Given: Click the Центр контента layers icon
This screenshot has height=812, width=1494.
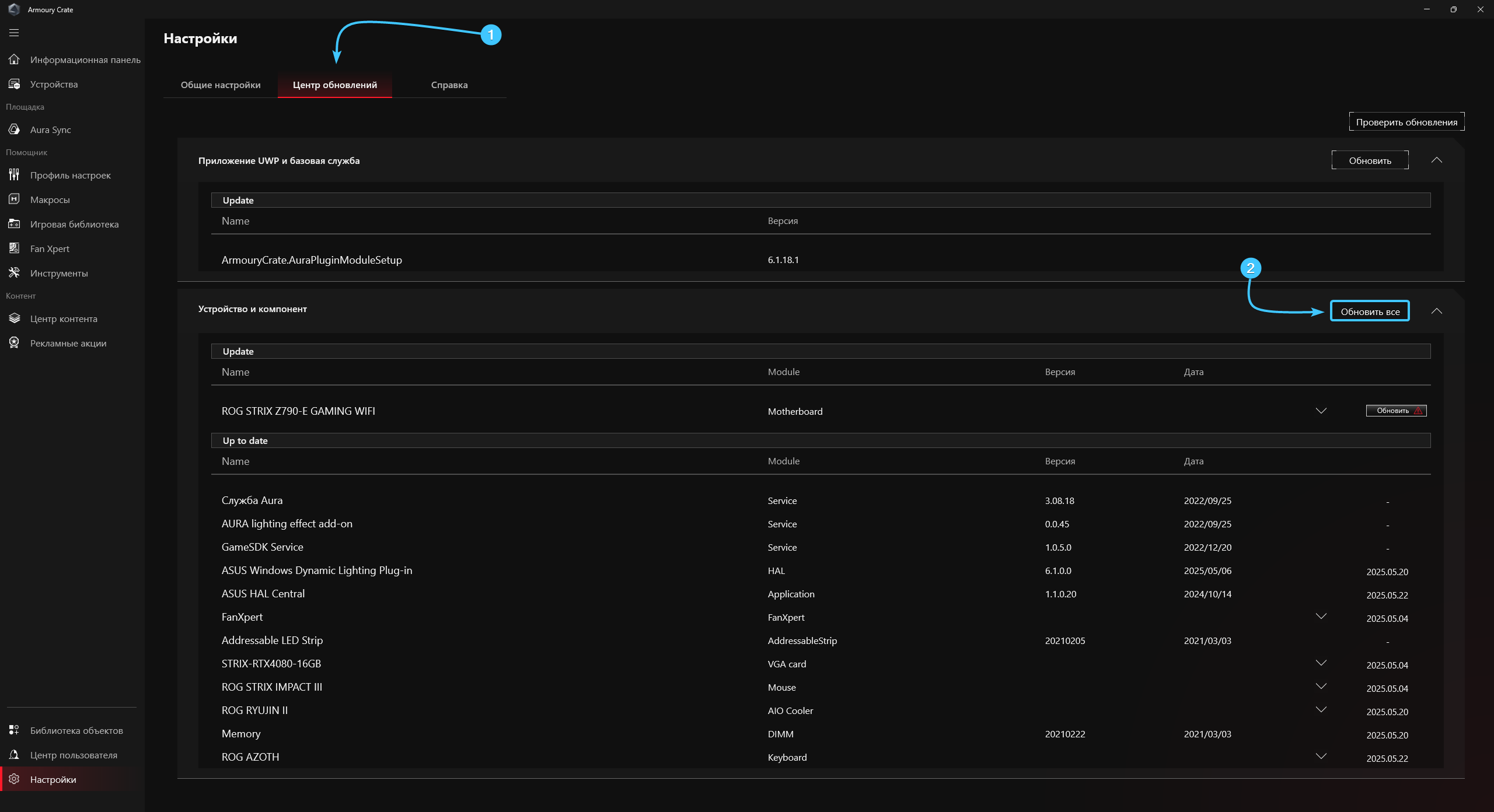Looking at the screenshot, I should 14,318.
